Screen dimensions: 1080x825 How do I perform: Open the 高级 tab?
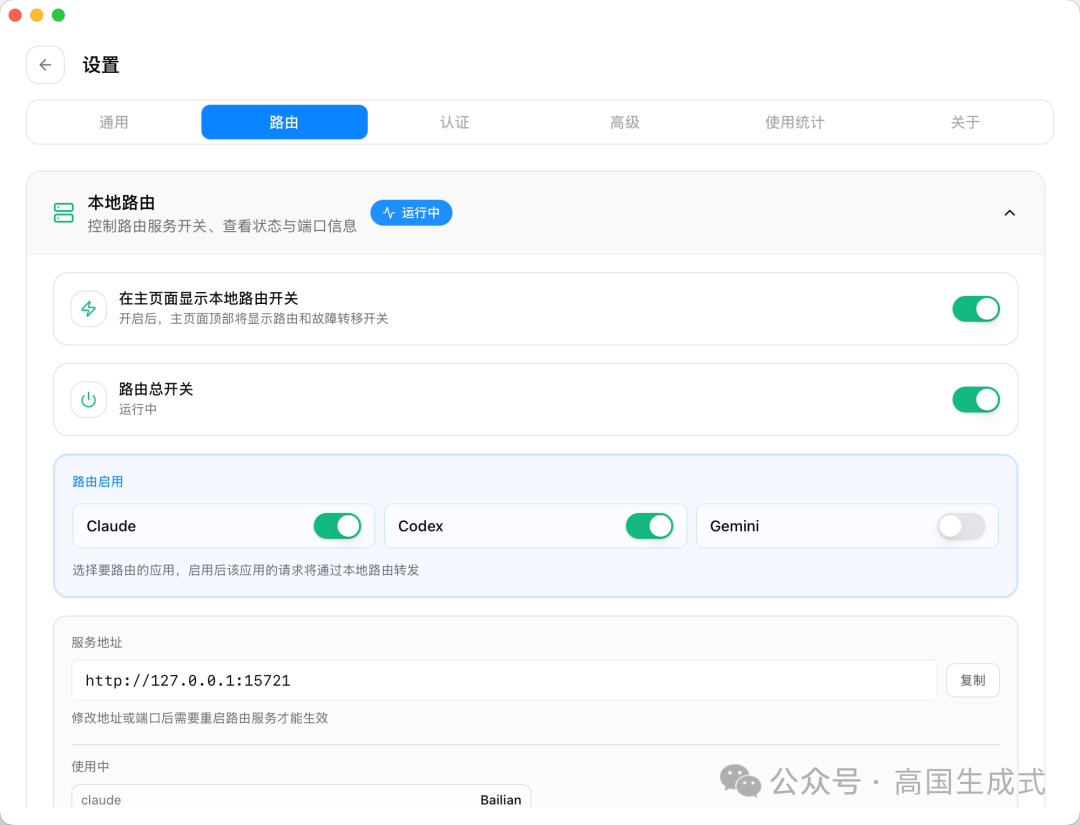coord(625,122)
